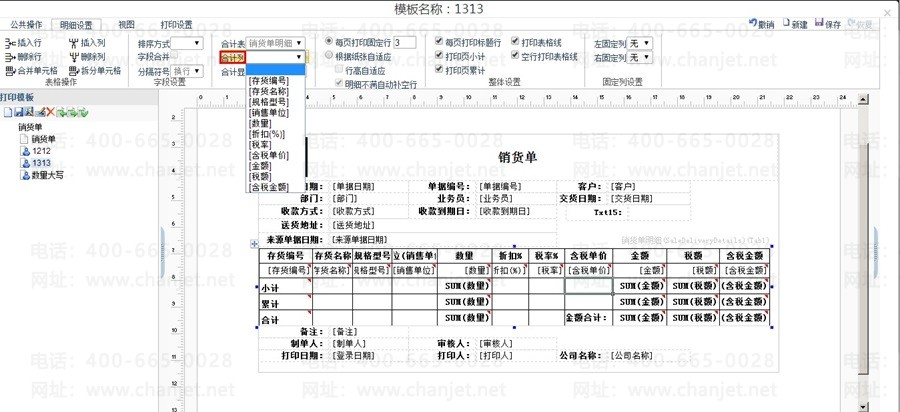This screenshot has width=900, height=412.
Task: Uncheck 打印页小计 checkbox
Action: [x=439, y=56]
